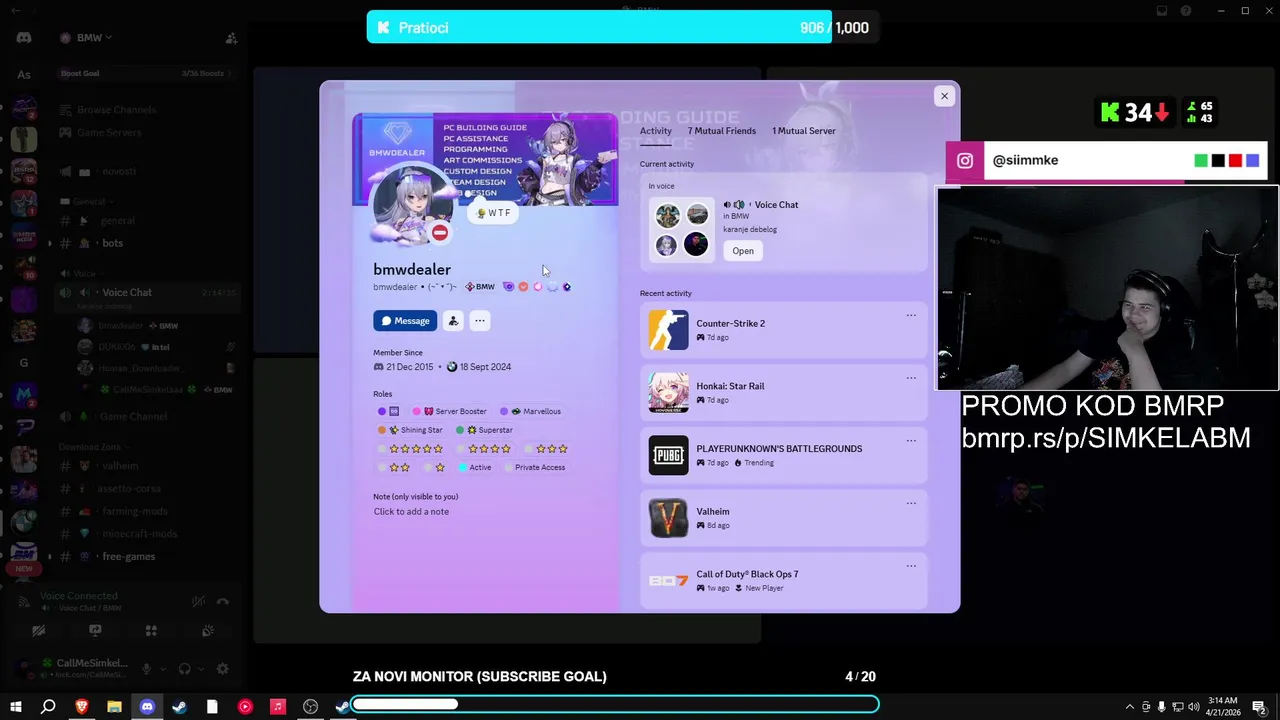Click the five-star role badge
This screenshot has width=1280, height=720.
pos(411,449)
